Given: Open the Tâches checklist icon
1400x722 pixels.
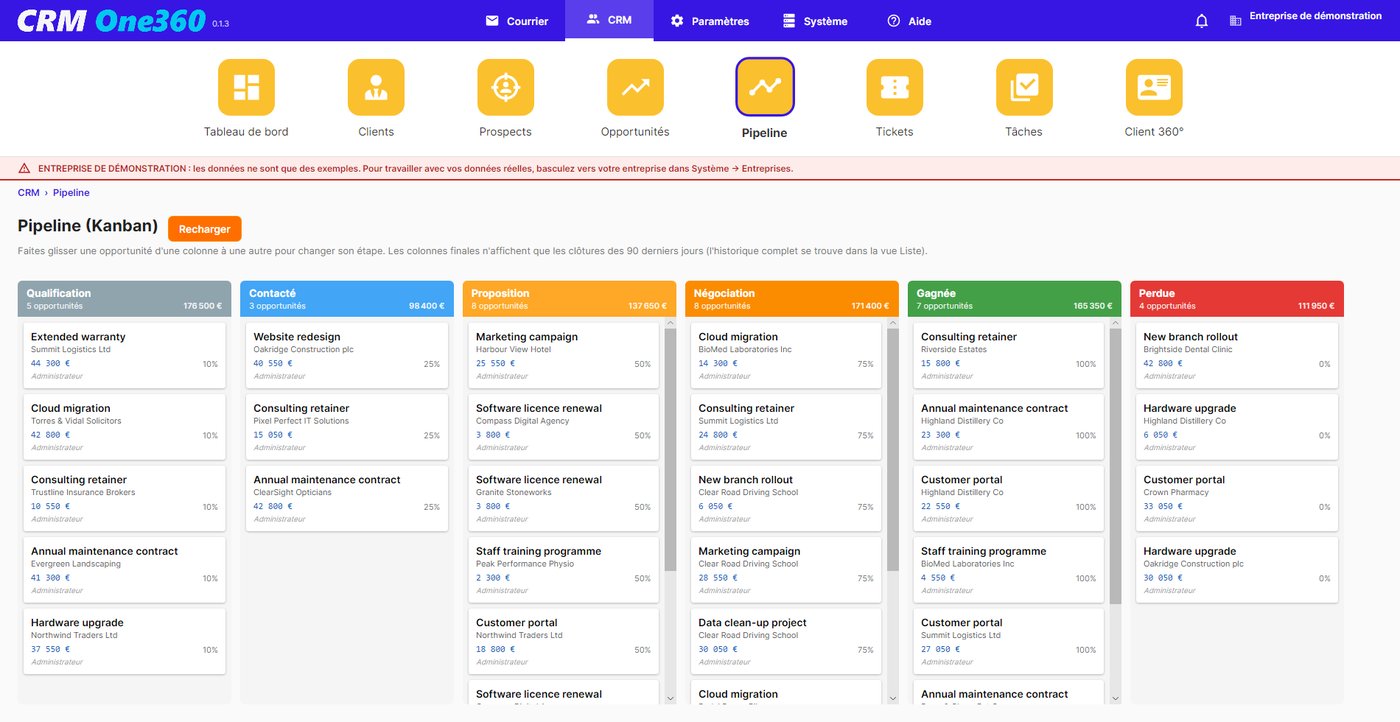Looking at the screenshot, I should click(x=1024, y=87).
